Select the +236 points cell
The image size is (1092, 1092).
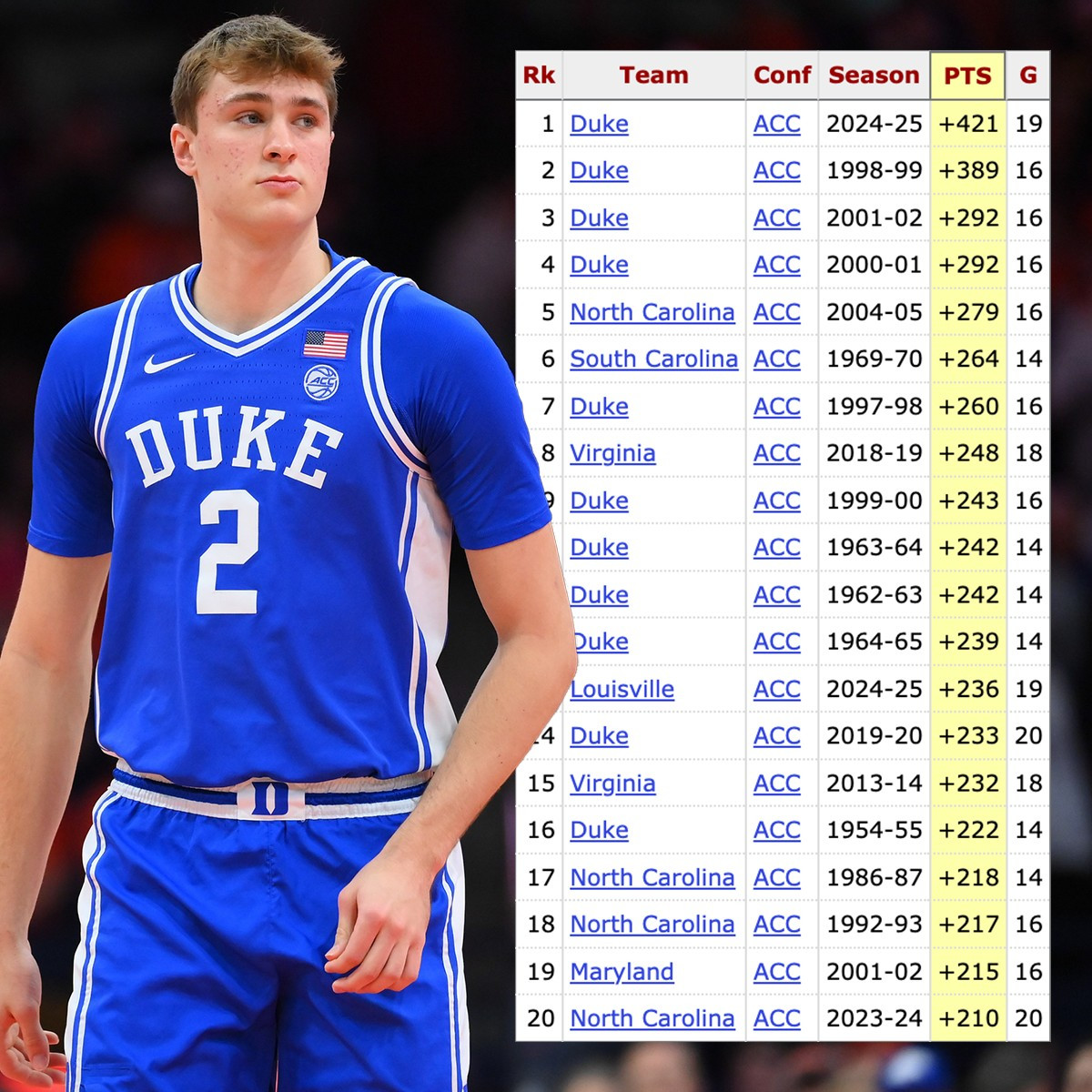click(x=968, y=689)
